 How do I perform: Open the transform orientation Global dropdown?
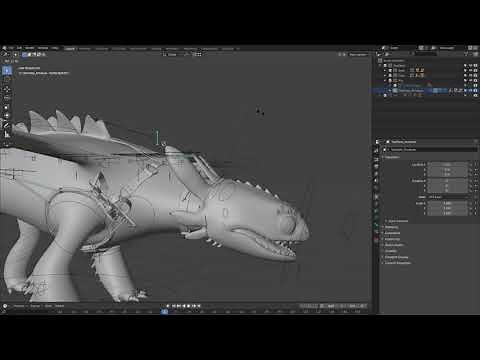pyautogui.click(x=172, y=54)
